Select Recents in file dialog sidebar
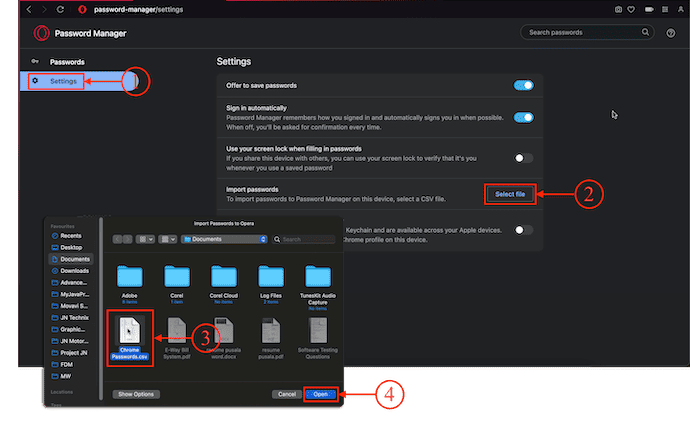The height and width of the screenshot is (431, 690). click(x=70, y=236)
